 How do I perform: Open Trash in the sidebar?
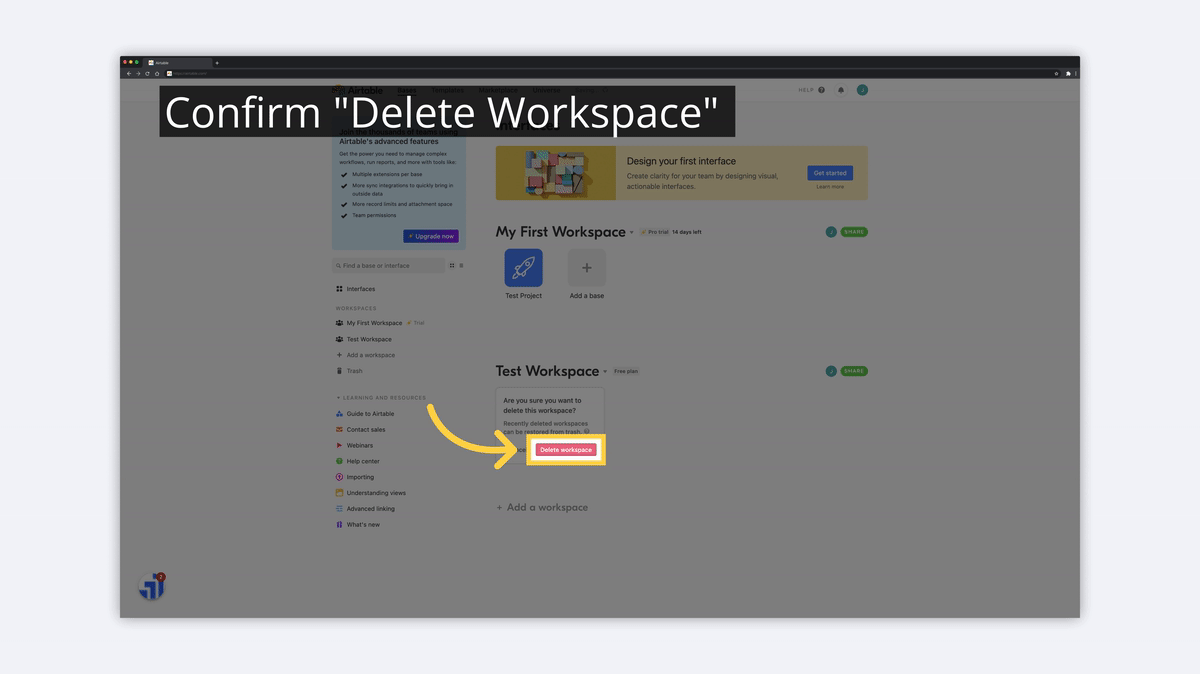point(350,371)
